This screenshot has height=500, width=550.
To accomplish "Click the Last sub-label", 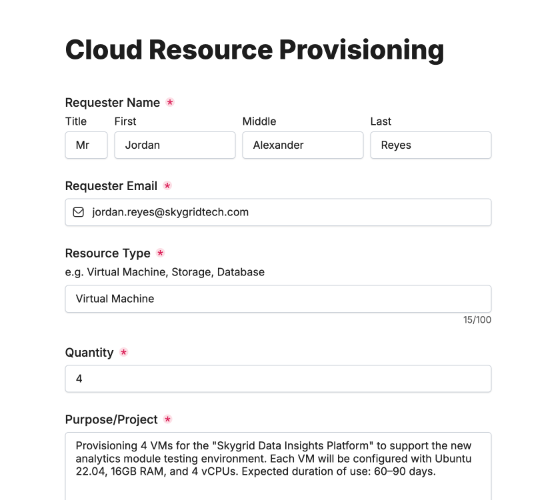I will tap(381, 121).
